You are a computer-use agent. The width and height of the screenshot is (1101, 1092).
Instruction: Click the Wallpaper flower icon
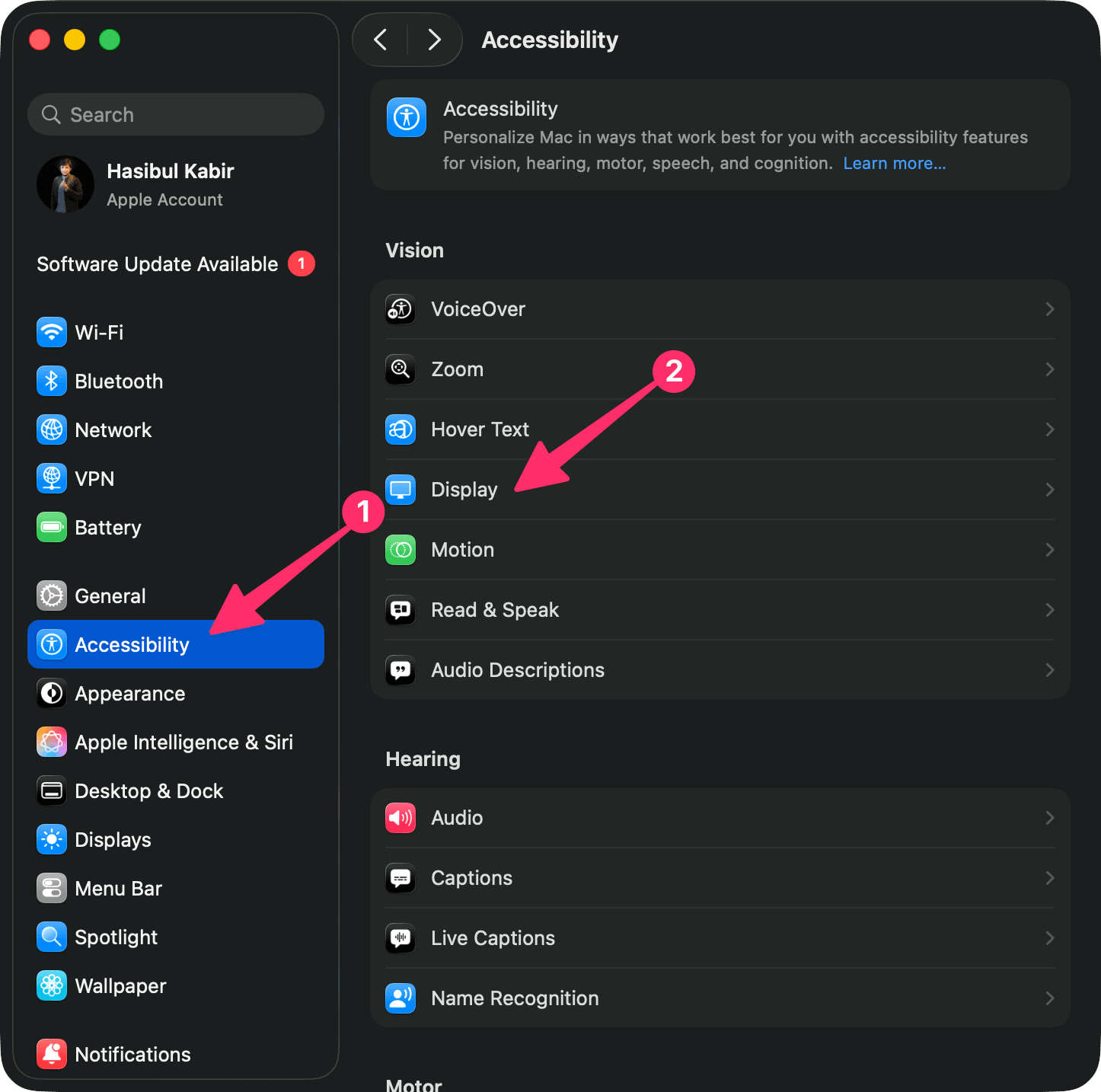click(x=52, y=985)
